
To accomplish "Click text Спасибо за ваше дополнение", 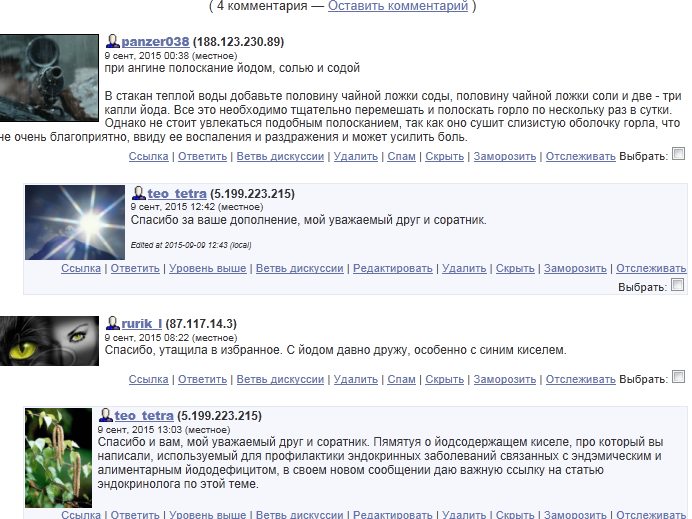I will 215,220.
